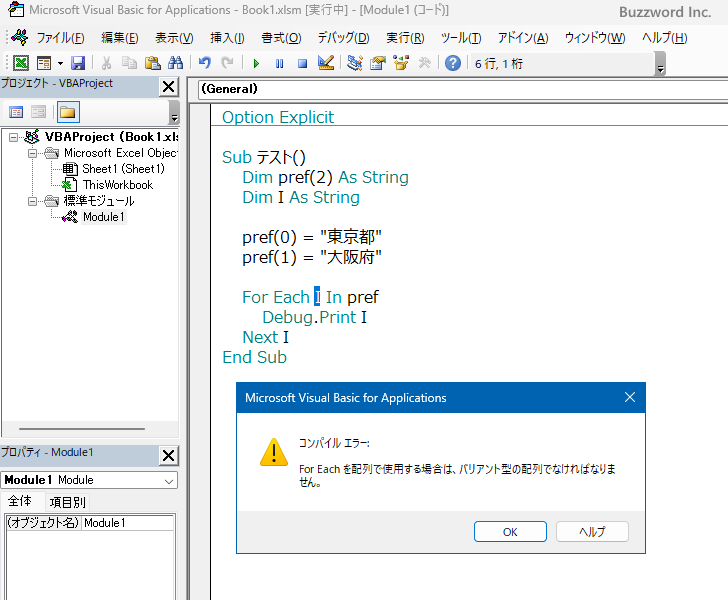Viewport: 728px width, 600px height.
Task: Click the Redo arrow icon
Action: [x=227, y=63]
